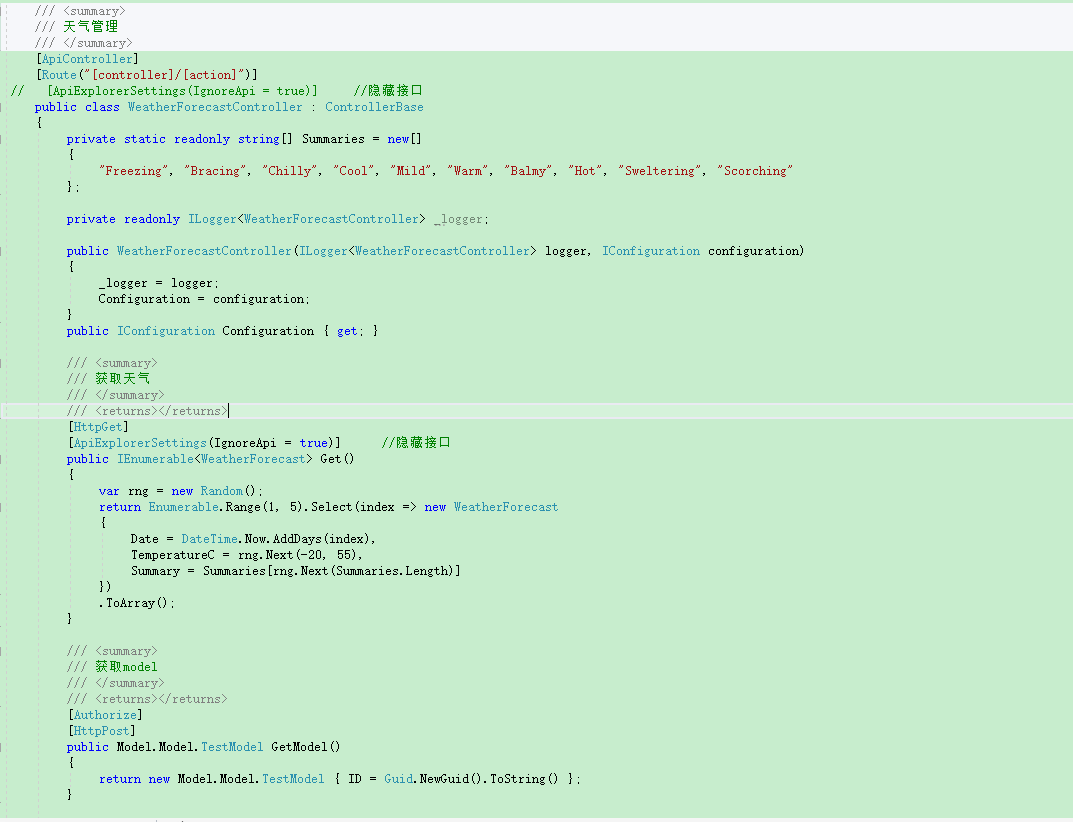Screen dimensions: 1073x822
Task: Click the "Chilly" string literal
Action: click(289, 171)
